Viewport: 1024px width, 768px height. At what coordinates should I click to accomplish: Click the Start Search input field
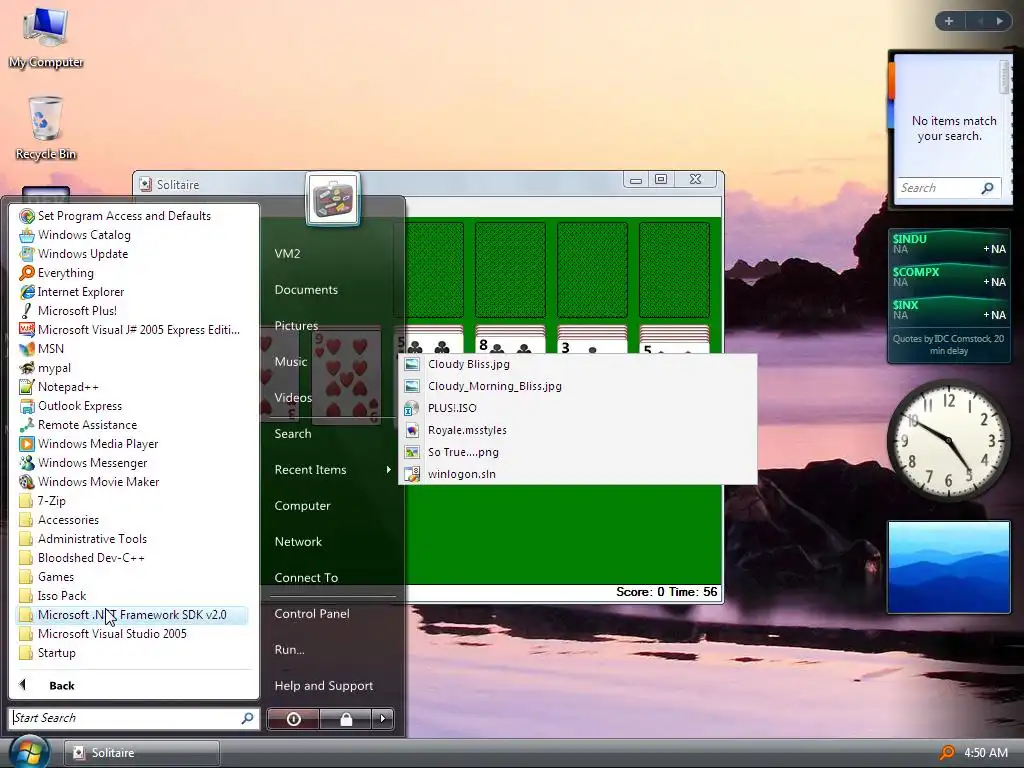point(134,718)
